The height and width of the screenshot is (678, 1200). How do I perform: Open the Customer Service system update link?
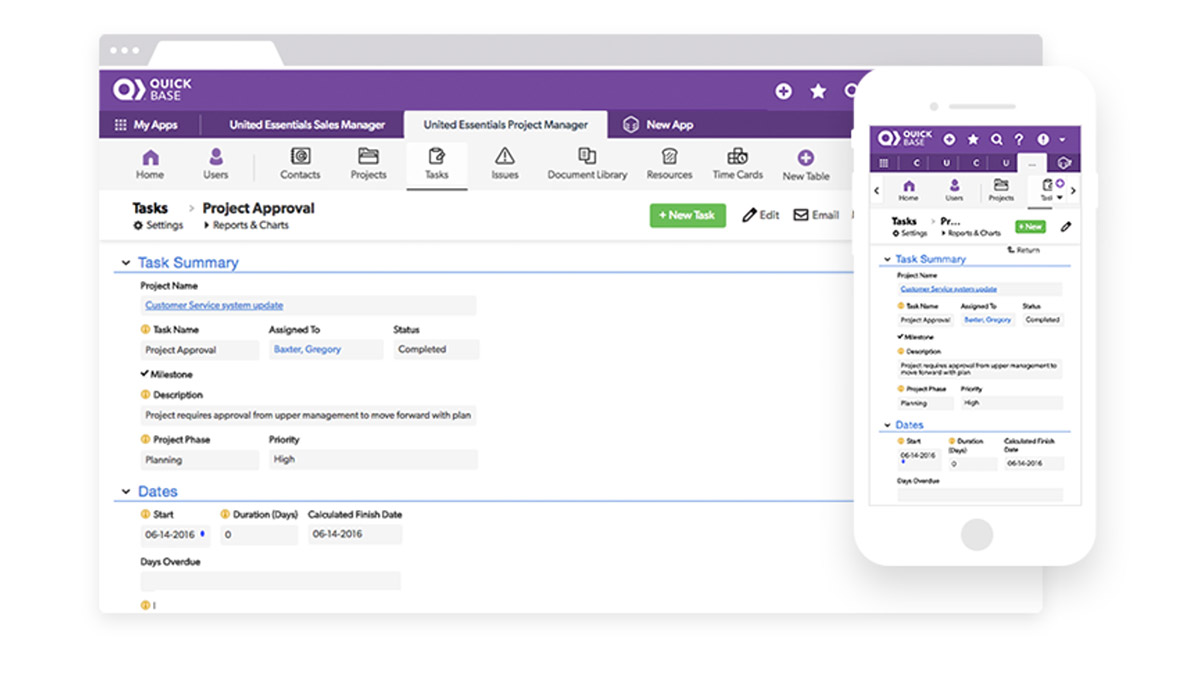[x=214, y=306]
